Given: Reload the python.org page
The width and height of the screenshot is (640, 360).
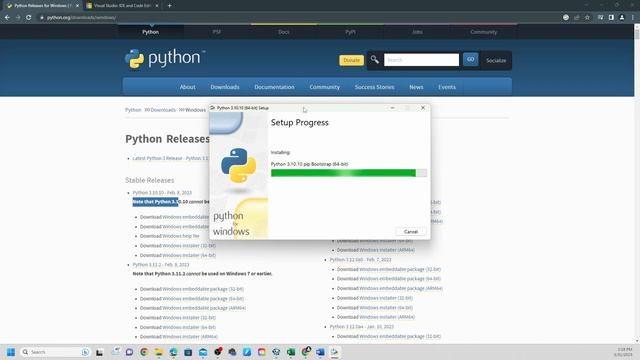Looking at the screenshot, I should click(29, 18).
